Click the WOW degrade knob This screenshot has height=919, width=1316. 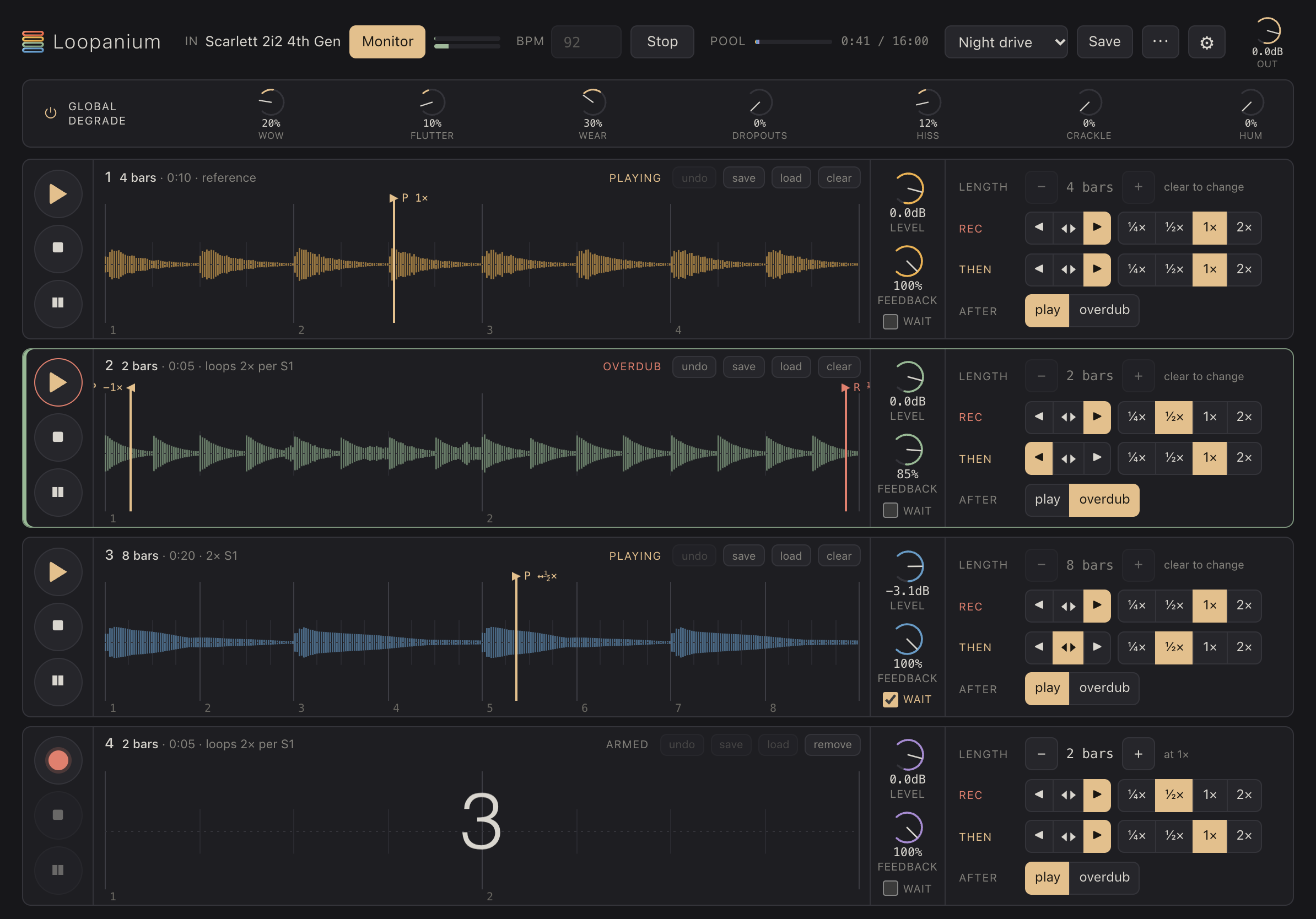coord(271,102)
